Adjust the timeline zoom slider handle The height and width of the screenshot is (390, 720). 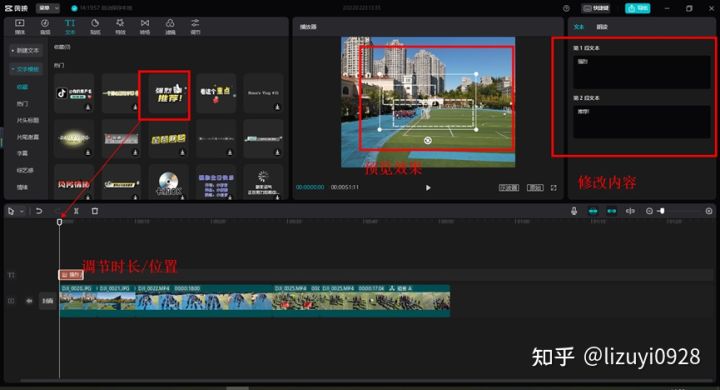click(x=662, y=211)
